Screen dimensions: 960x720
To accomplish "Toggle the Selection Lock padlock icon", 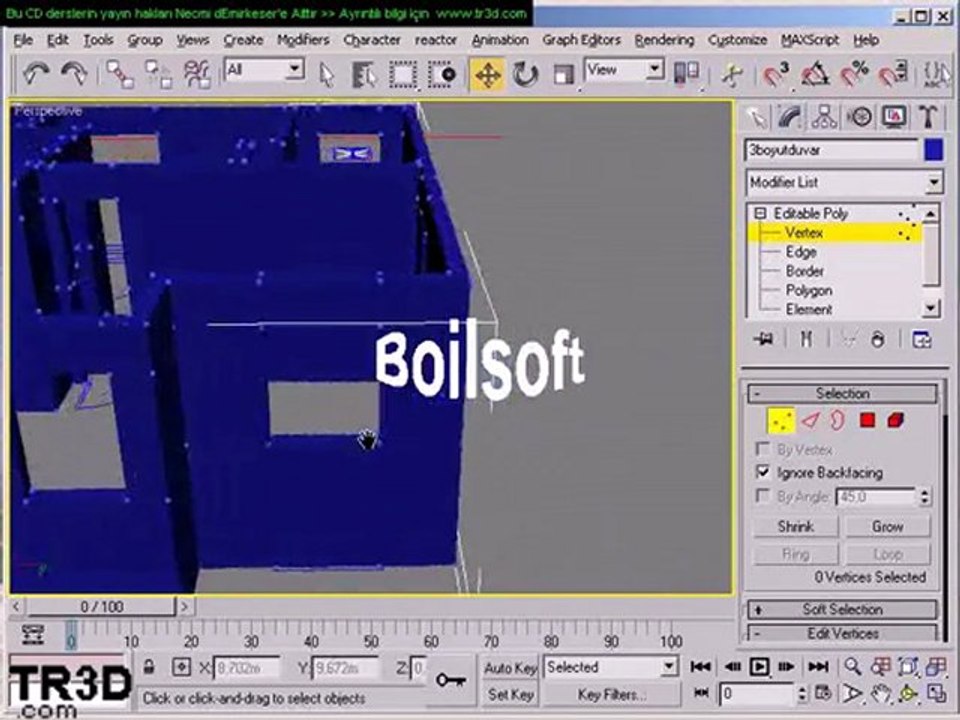I will click(149, 667).
